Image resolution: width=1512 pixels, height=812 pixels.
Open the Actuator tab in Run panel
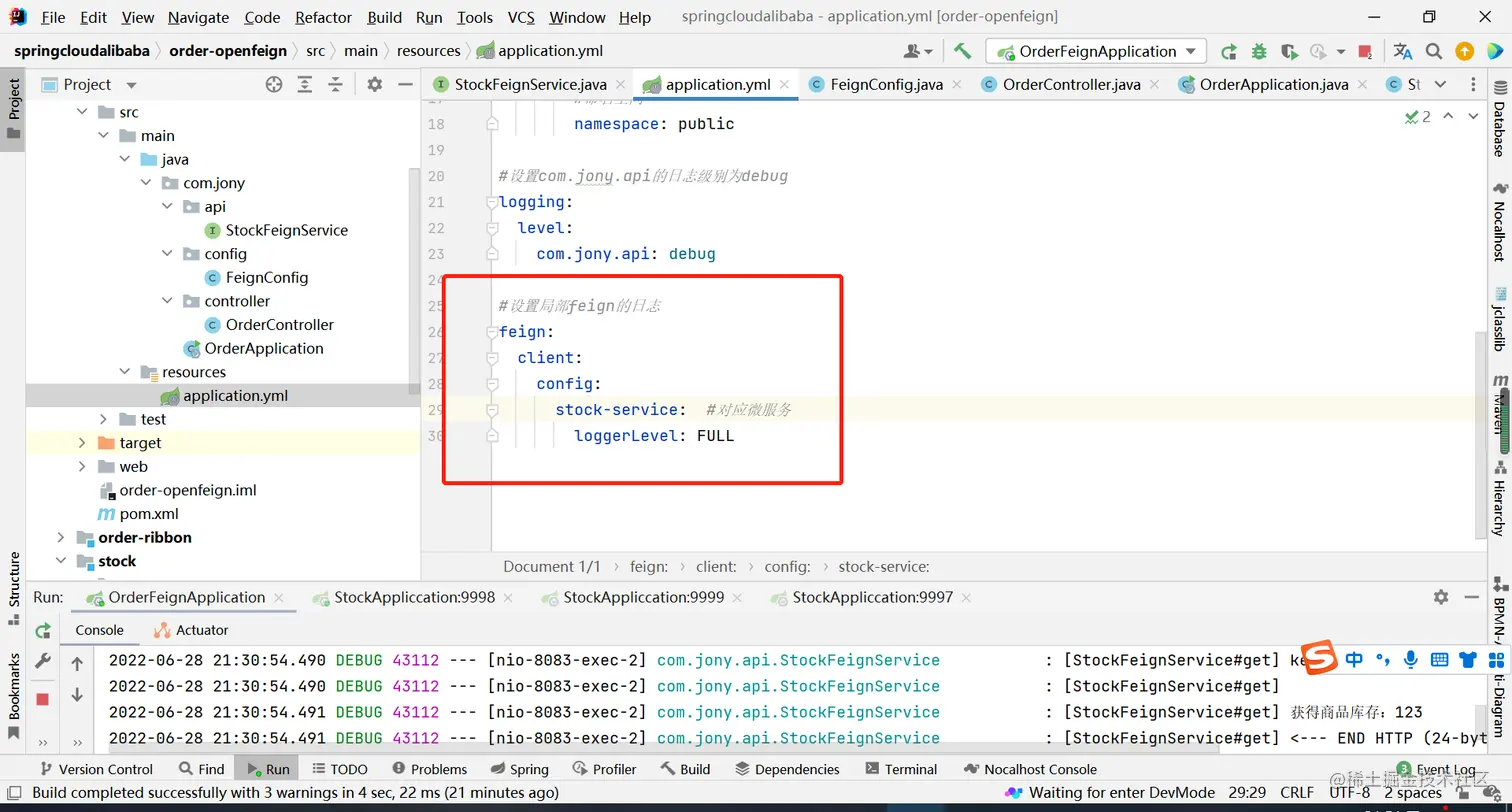click(191, 630)
